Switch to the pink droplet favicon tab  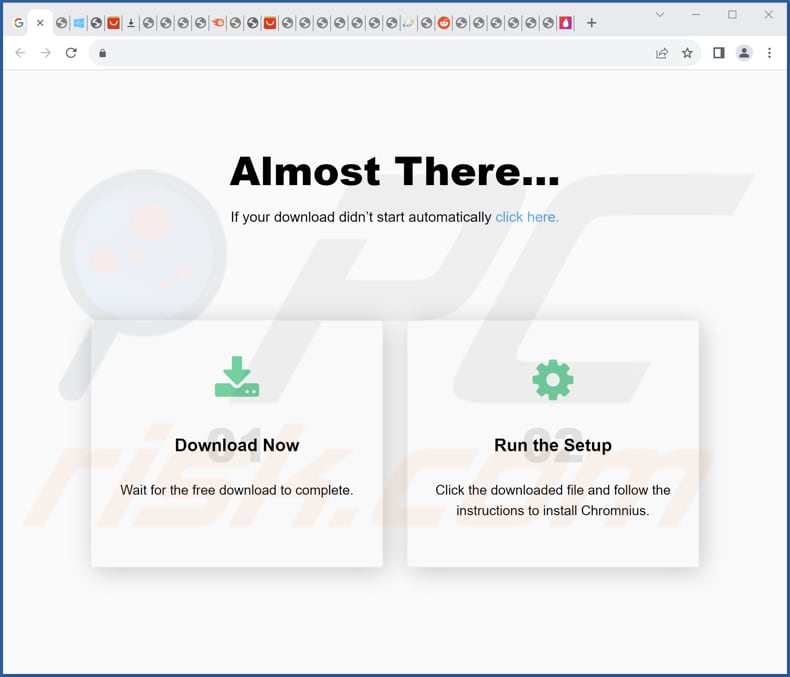pyautogui.click(x=566, y=23)
